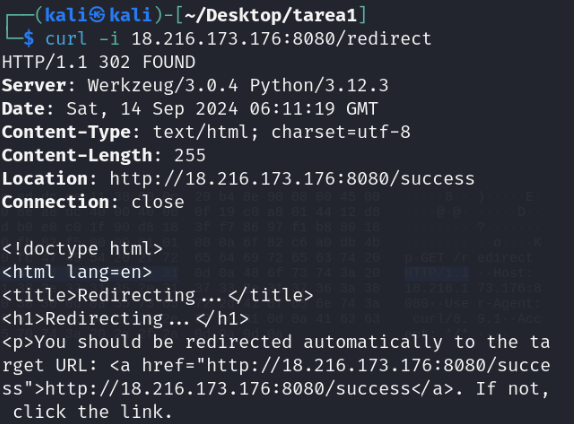Click the Content-Length value 255
This screenshot has width=576, height=424.
coord(190,156)
